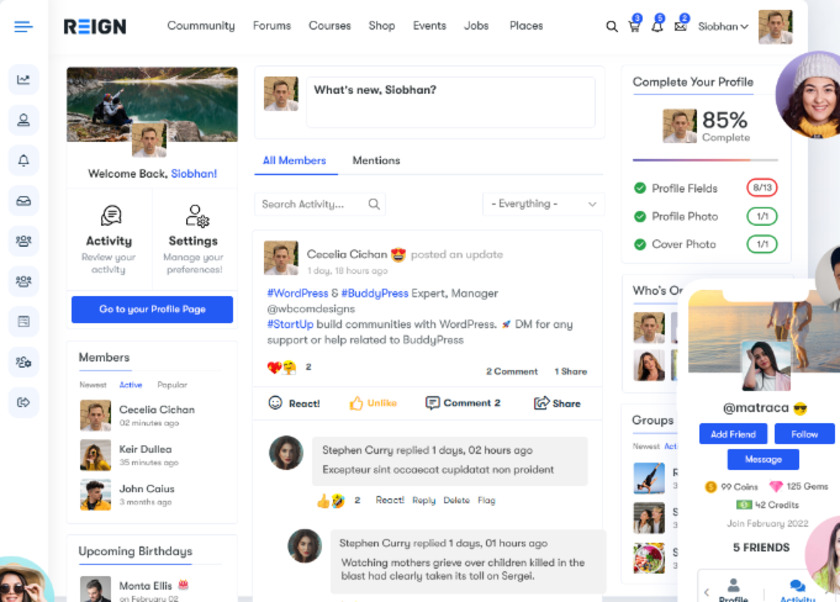840x602 pixels.
Task: Click the Share arrow button
Action: tap(557, 403)
